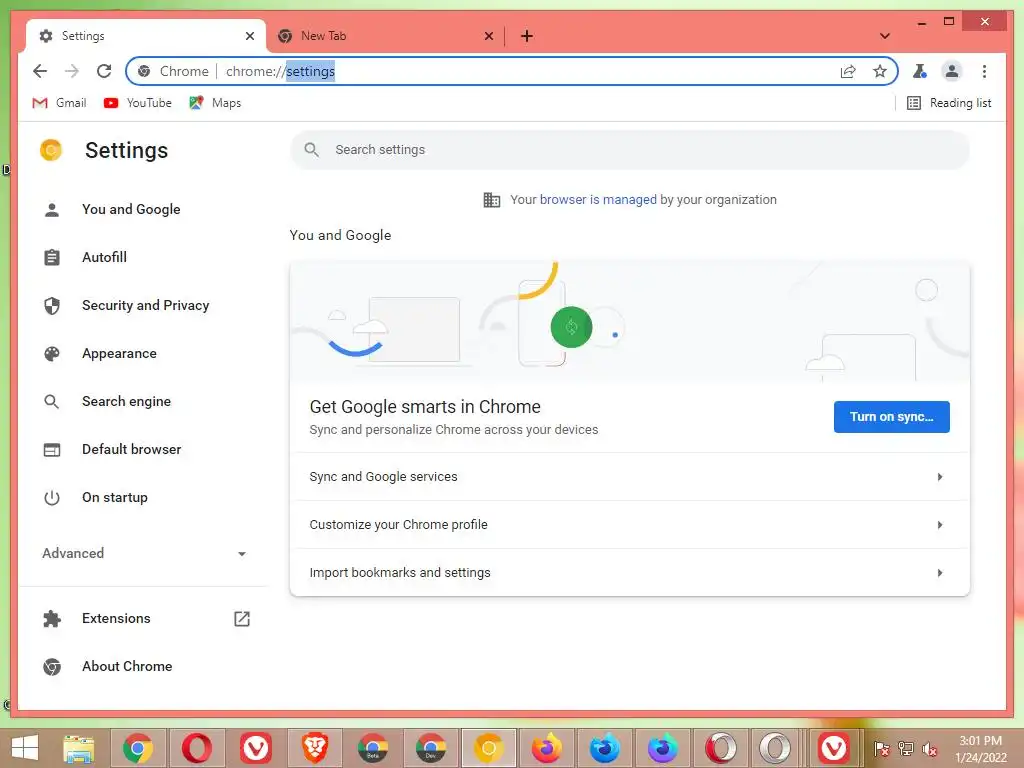This screenshot has width=1024, height=768.
Task: Expand Import bookmarks and settings row
Action: point(630,573)
